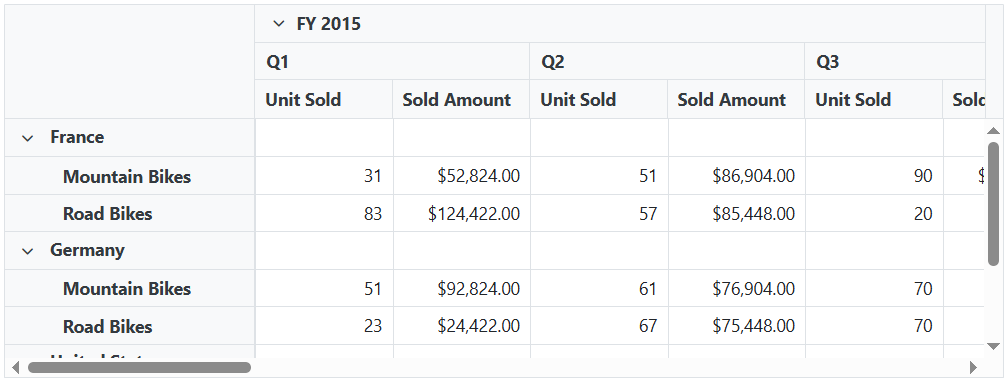Click cell value 83
The height and width of the screenshot is (381, 1007).
(x=324, y=213)
